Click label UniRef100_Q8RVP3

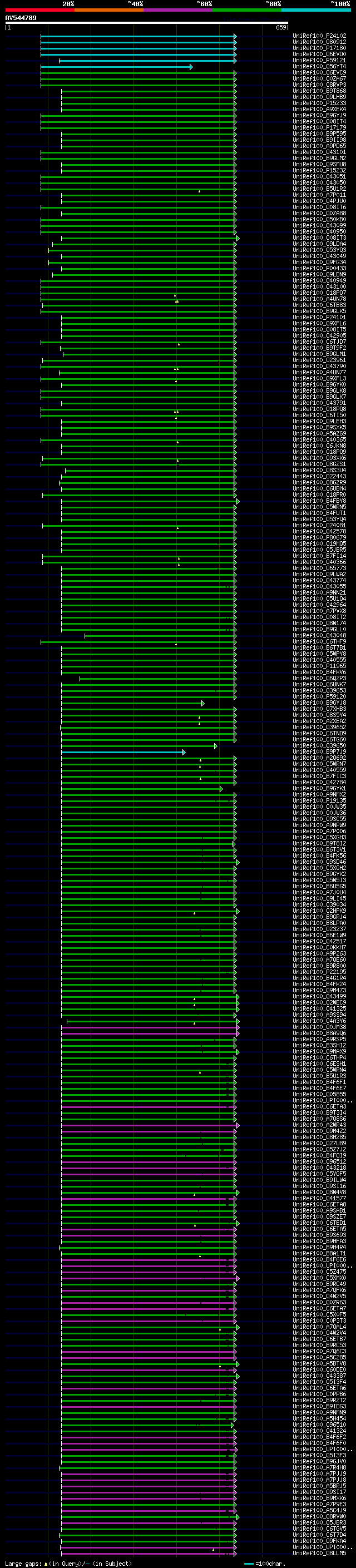319,85
